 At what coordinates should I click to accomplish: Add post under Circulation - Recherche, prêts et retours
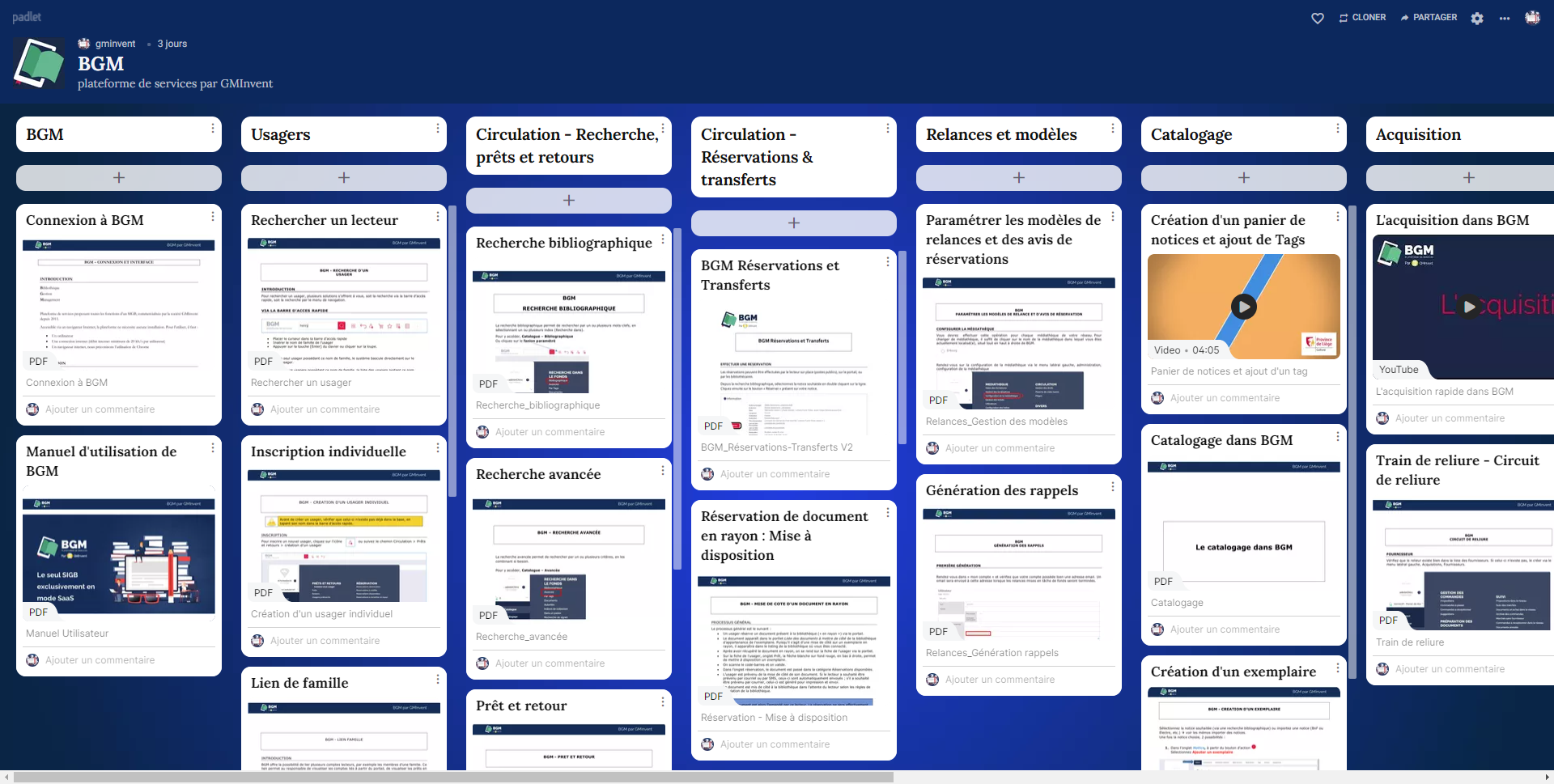(x=569, y=201)
